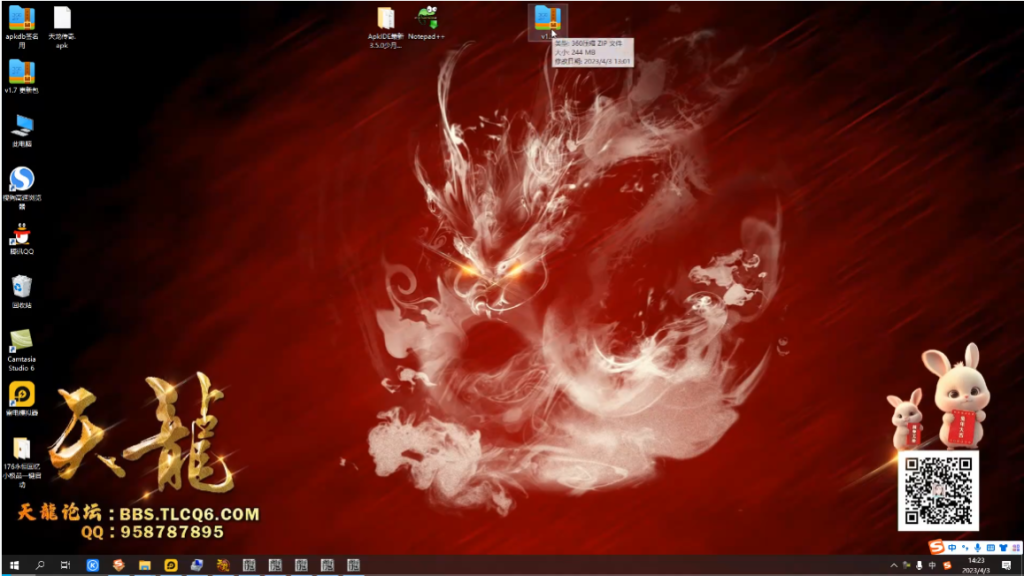
Task: Click the microphone on Sogou input toolbar
Action: coord(977,547)
